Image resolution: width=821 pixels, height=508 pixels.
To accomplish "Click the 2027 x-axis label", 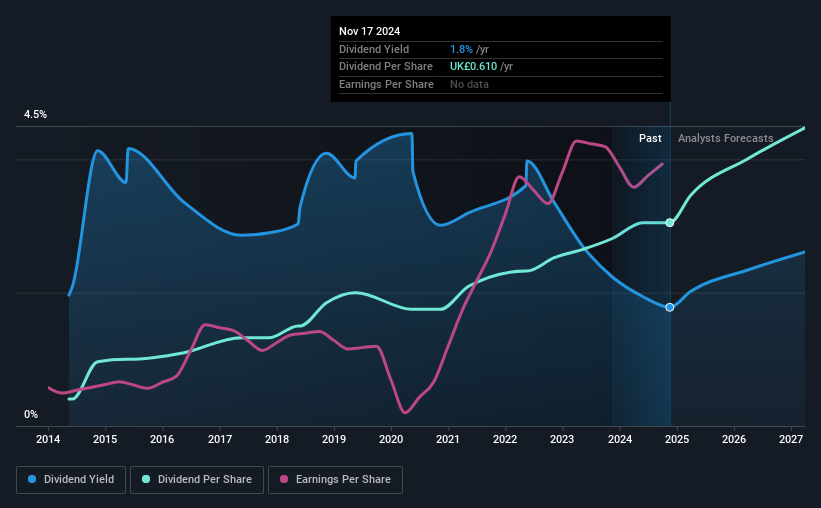I will 791,439.
